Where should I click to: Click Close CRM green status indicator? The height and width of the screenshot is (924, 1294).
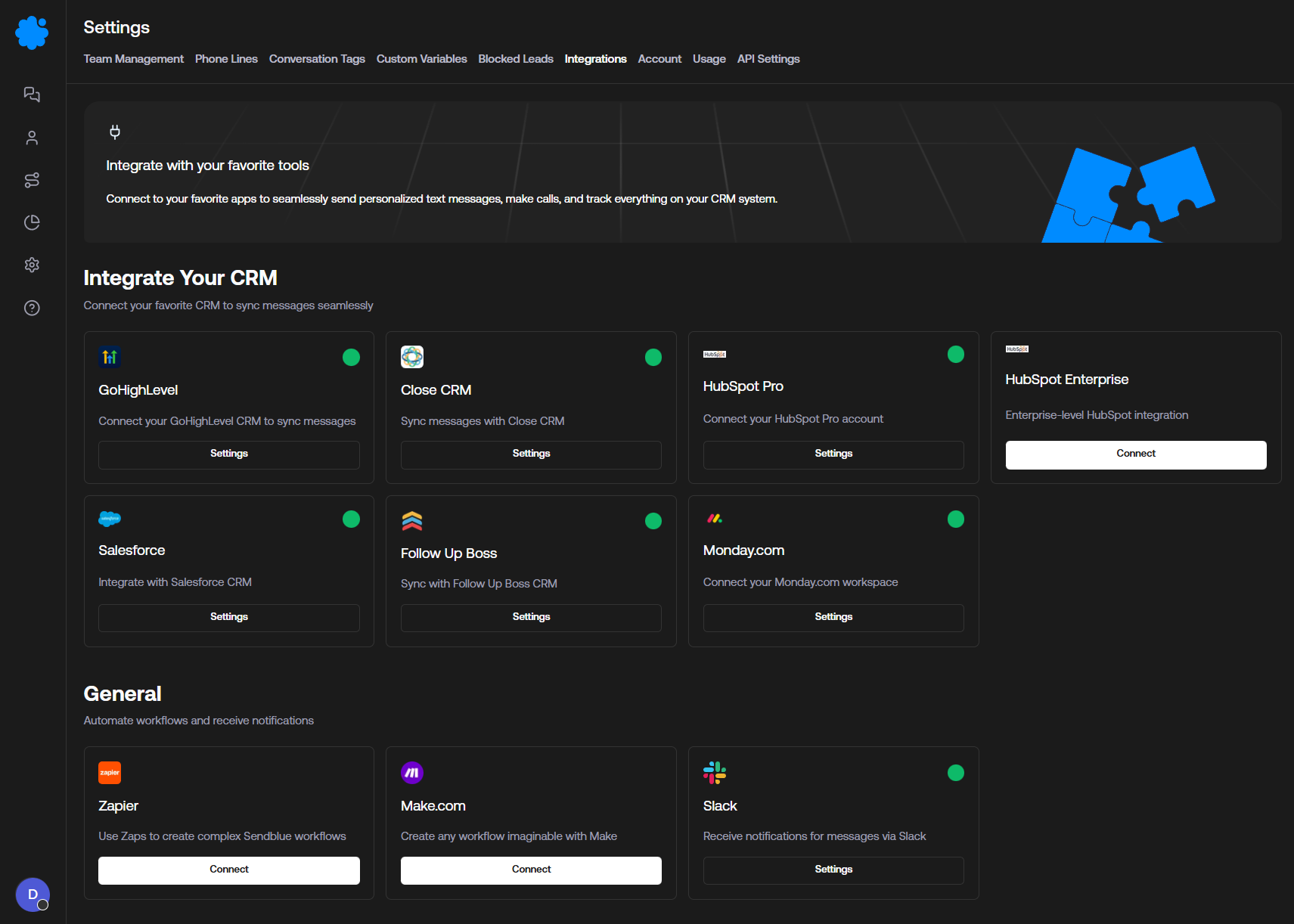tap(653, 357)
